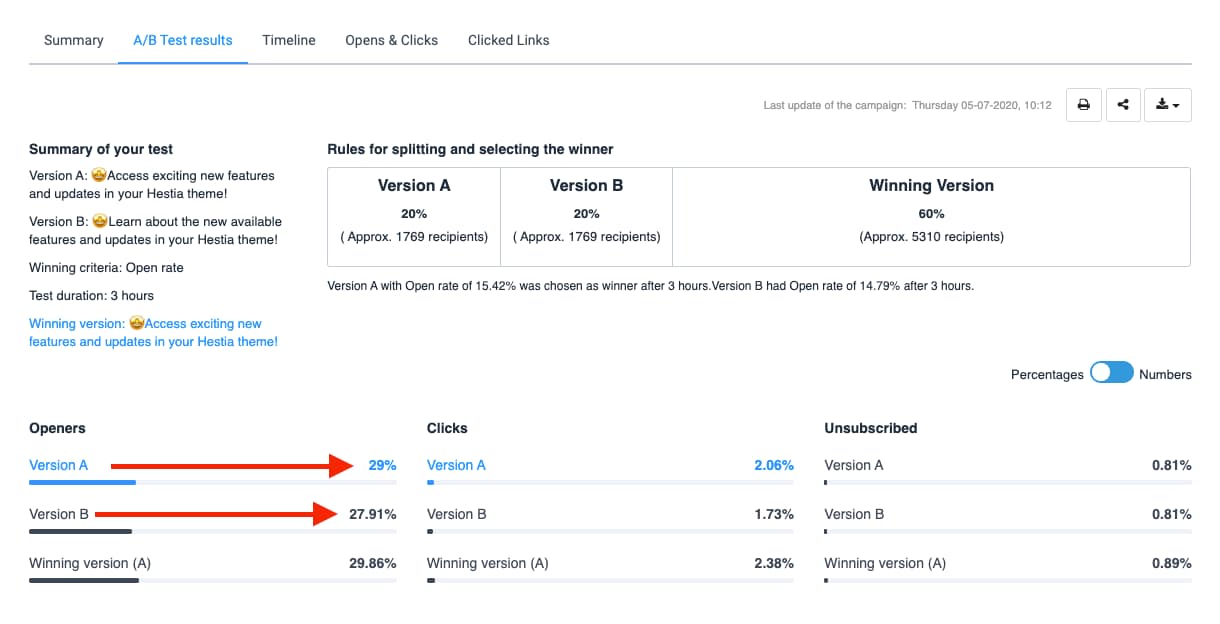Image resolution: width=1220 pixels, height=624 pixels.
Task: Expand the download format dropdown arrow
Action: pos(1175,105)
